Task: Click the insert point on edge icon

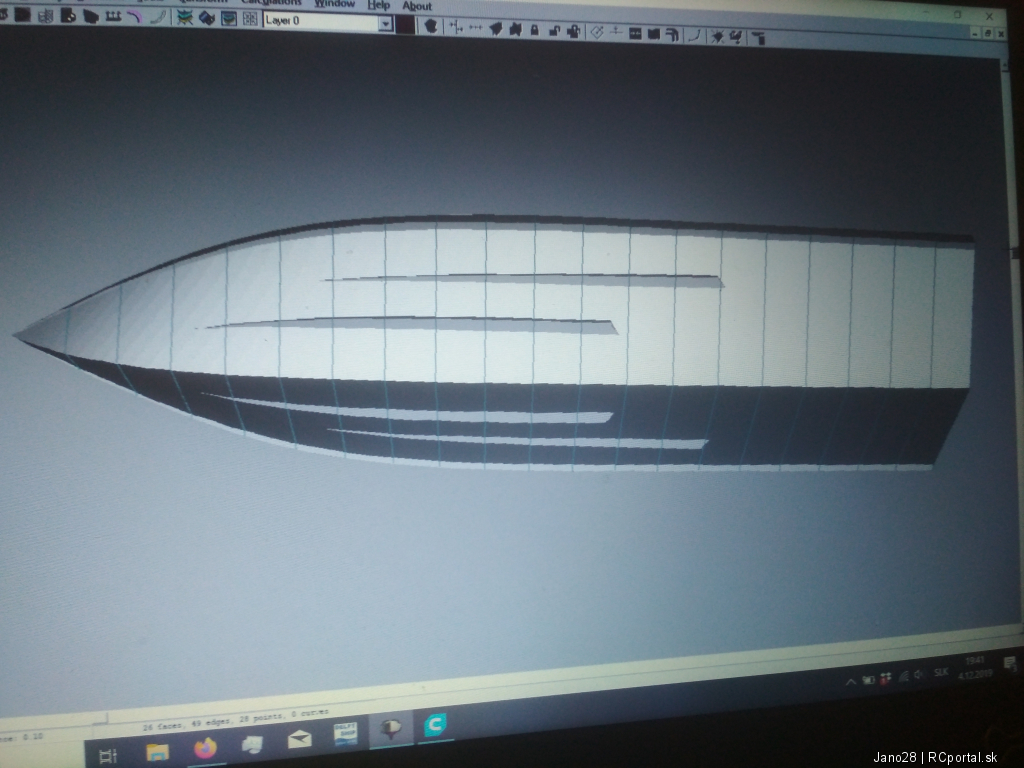Action: 456,27
